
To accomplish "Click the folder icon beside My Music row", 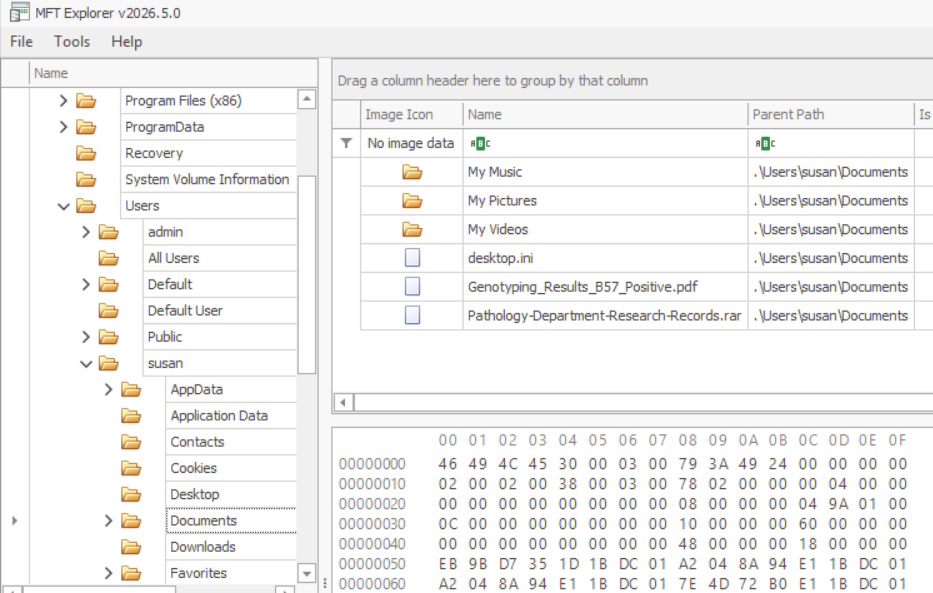I will pyautogui.click(x=412, y=172).
